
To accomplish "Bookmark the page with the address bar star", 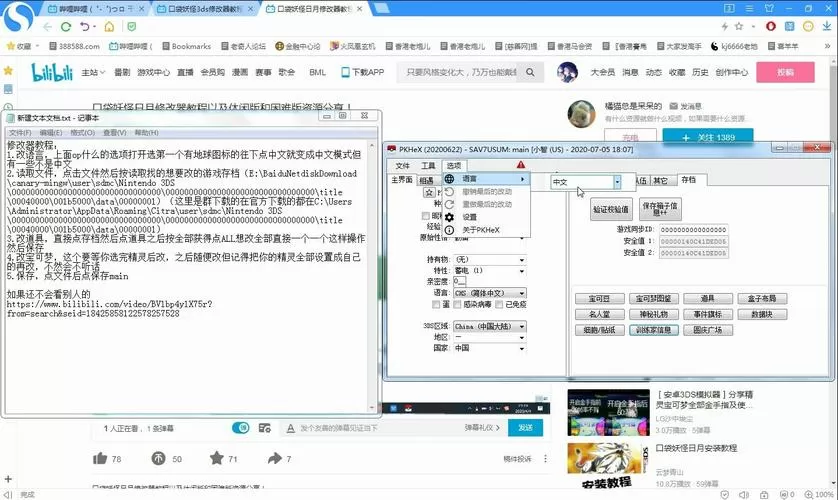I will pyautogui.click(x=739, y=26).
